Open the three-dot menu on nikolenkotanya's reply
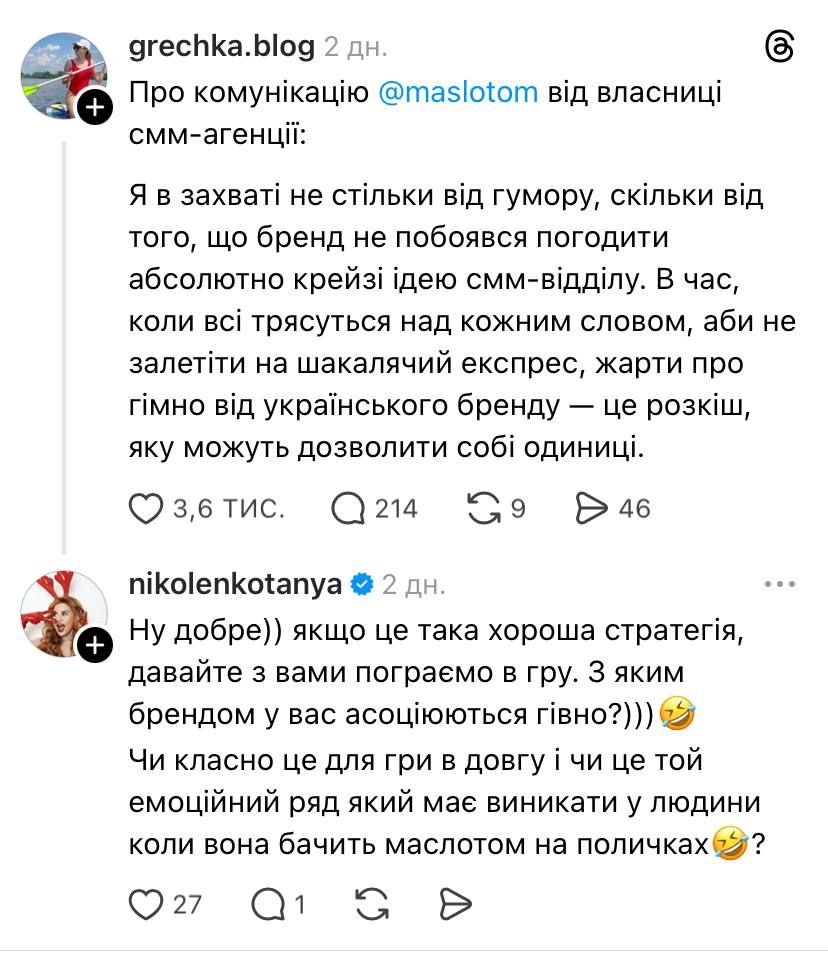This screenshot has width=828, height=954. click(779, 584)
